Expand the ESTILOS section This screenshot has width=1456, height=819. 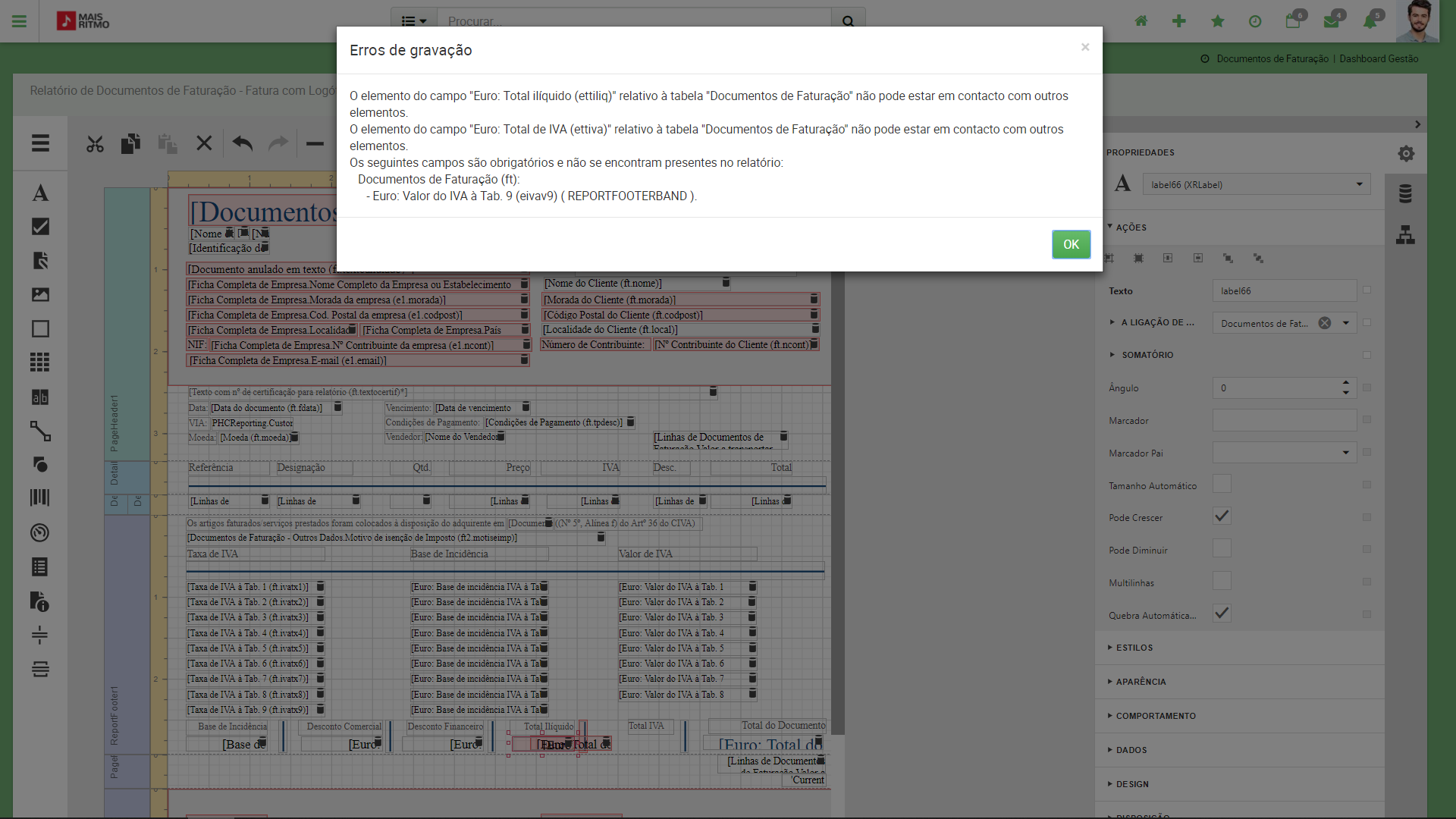coord(1134,648)
